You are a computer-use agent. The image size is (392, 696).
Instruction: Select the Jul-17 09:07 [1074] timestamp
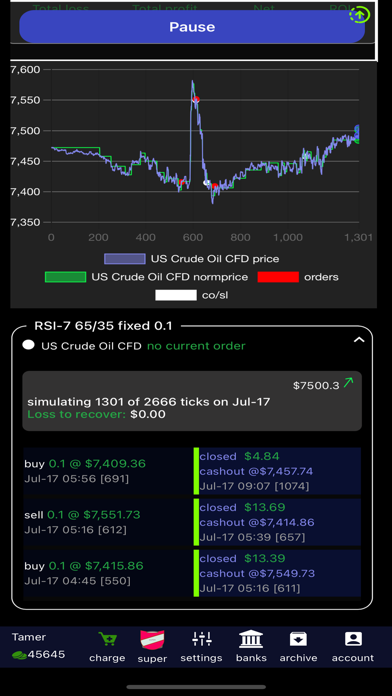[254, 486]
